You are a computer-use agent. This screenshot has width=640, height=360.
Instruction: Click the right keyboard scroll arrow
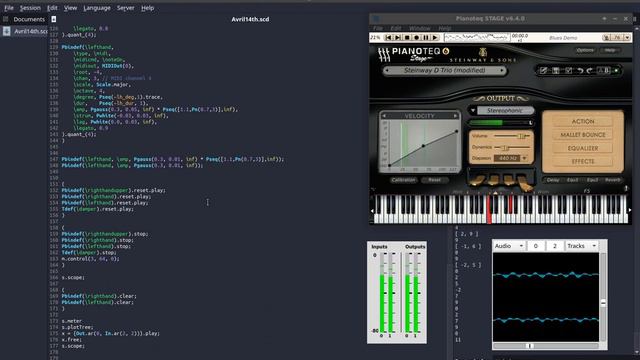pyautogui.click(x=630, y=210)
